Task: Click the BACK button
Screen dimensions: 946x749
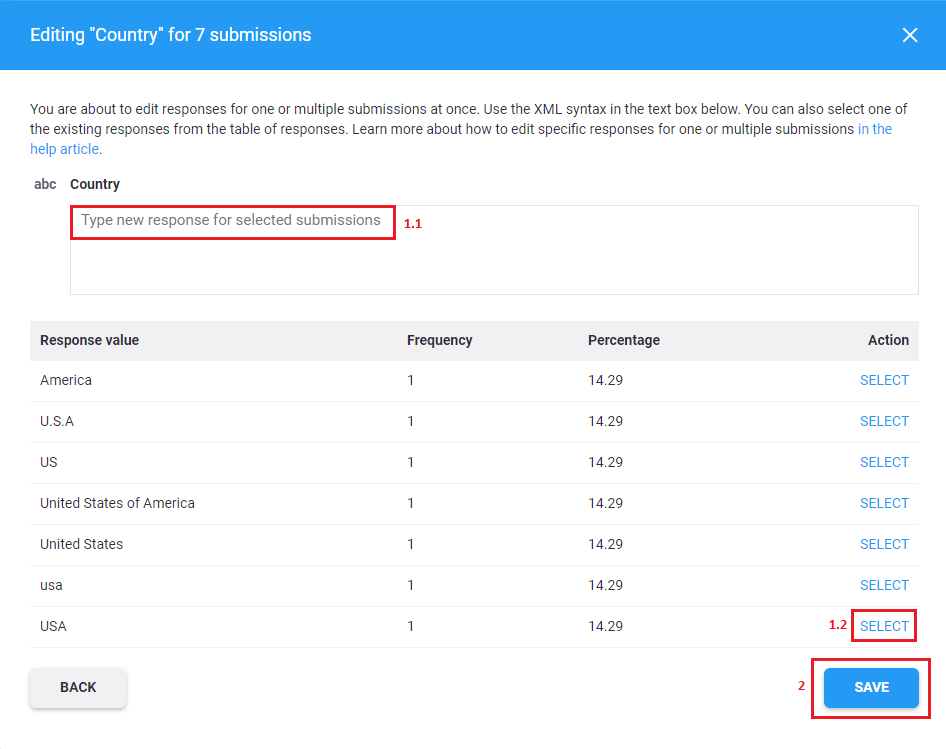Action: click(78, 687)
